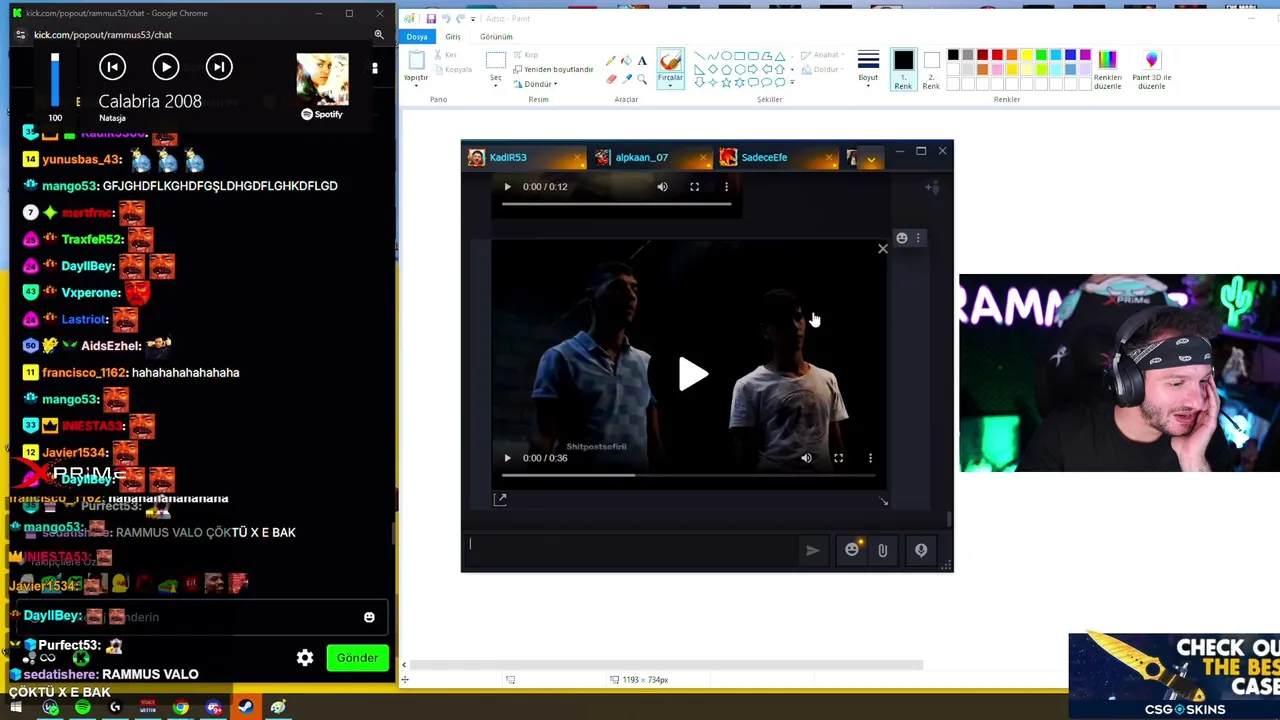Viewport: 1280px width, 720px height.
Task: Seek on the 0:36 video progress bar
Action: point(689,475)
